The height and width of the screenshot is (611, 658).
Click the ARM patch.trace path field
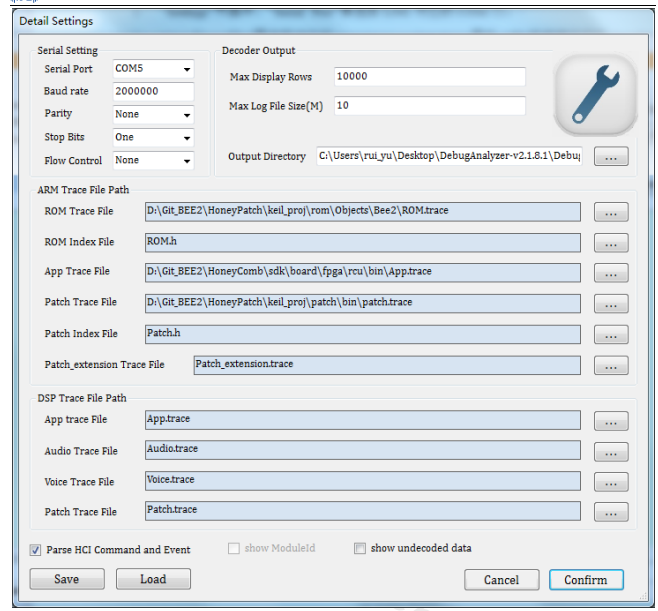click(363, 303)
